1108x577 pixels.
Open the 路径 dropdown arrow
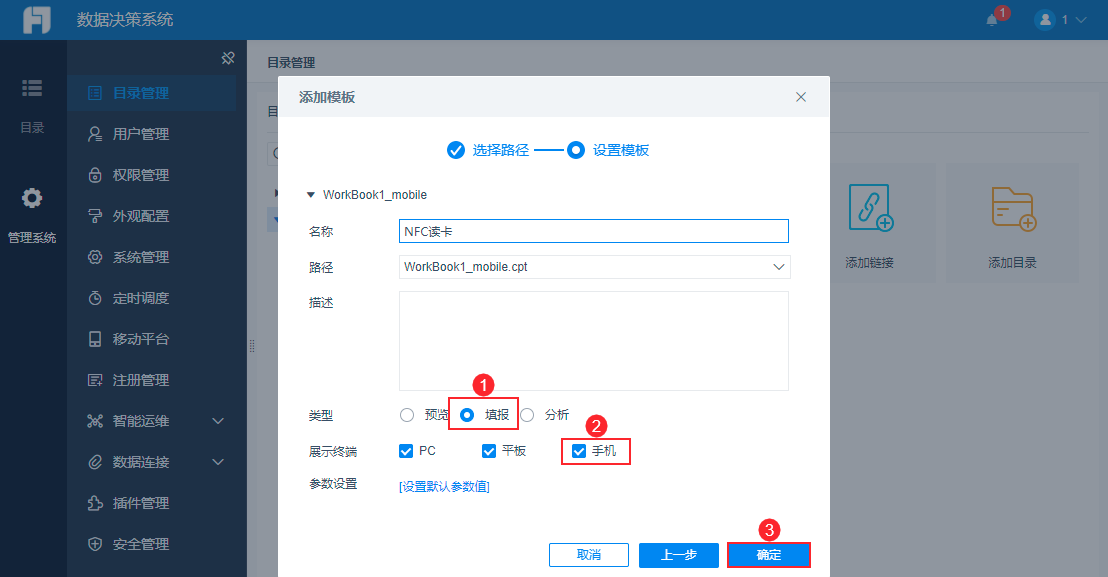click(778, 267)
